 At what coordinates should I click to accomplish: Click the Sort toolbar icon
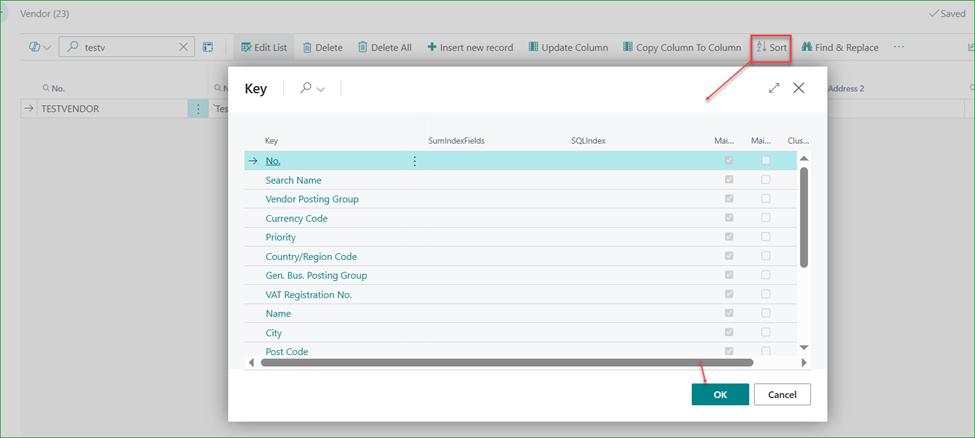[x=762, y=47]
